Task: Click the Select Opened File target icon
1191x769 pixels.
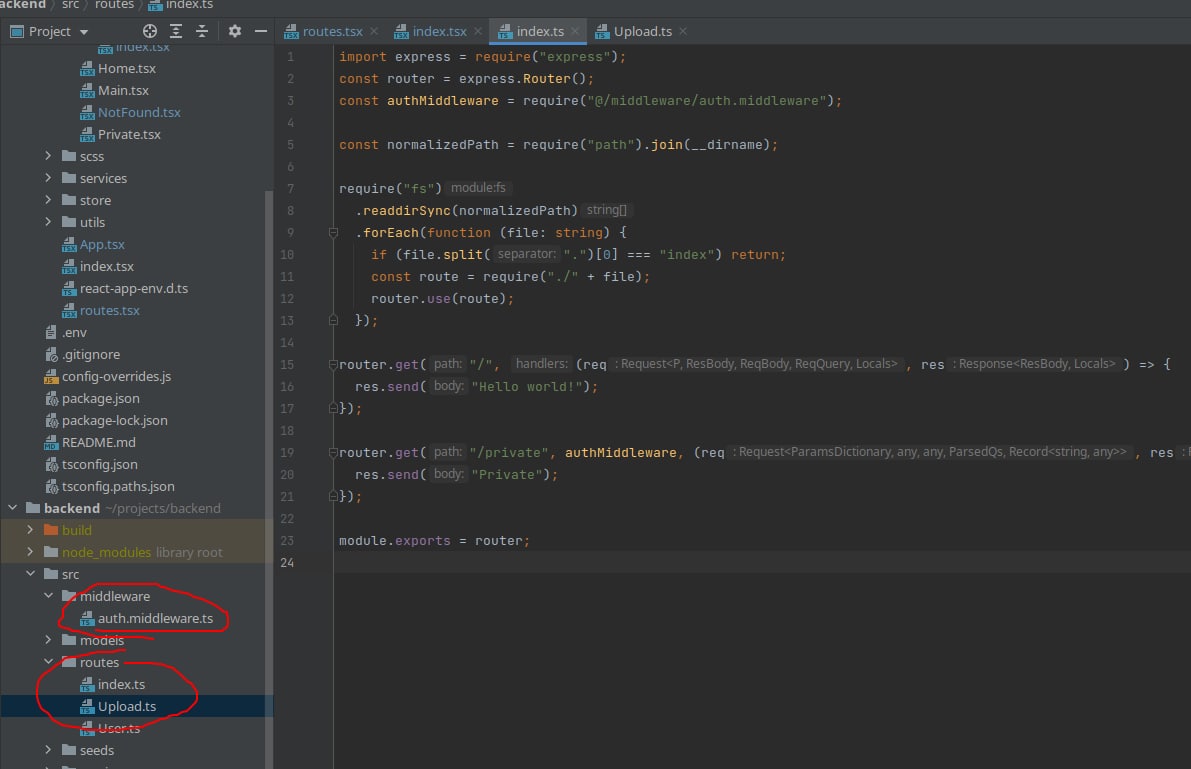Action: (150, 31)
